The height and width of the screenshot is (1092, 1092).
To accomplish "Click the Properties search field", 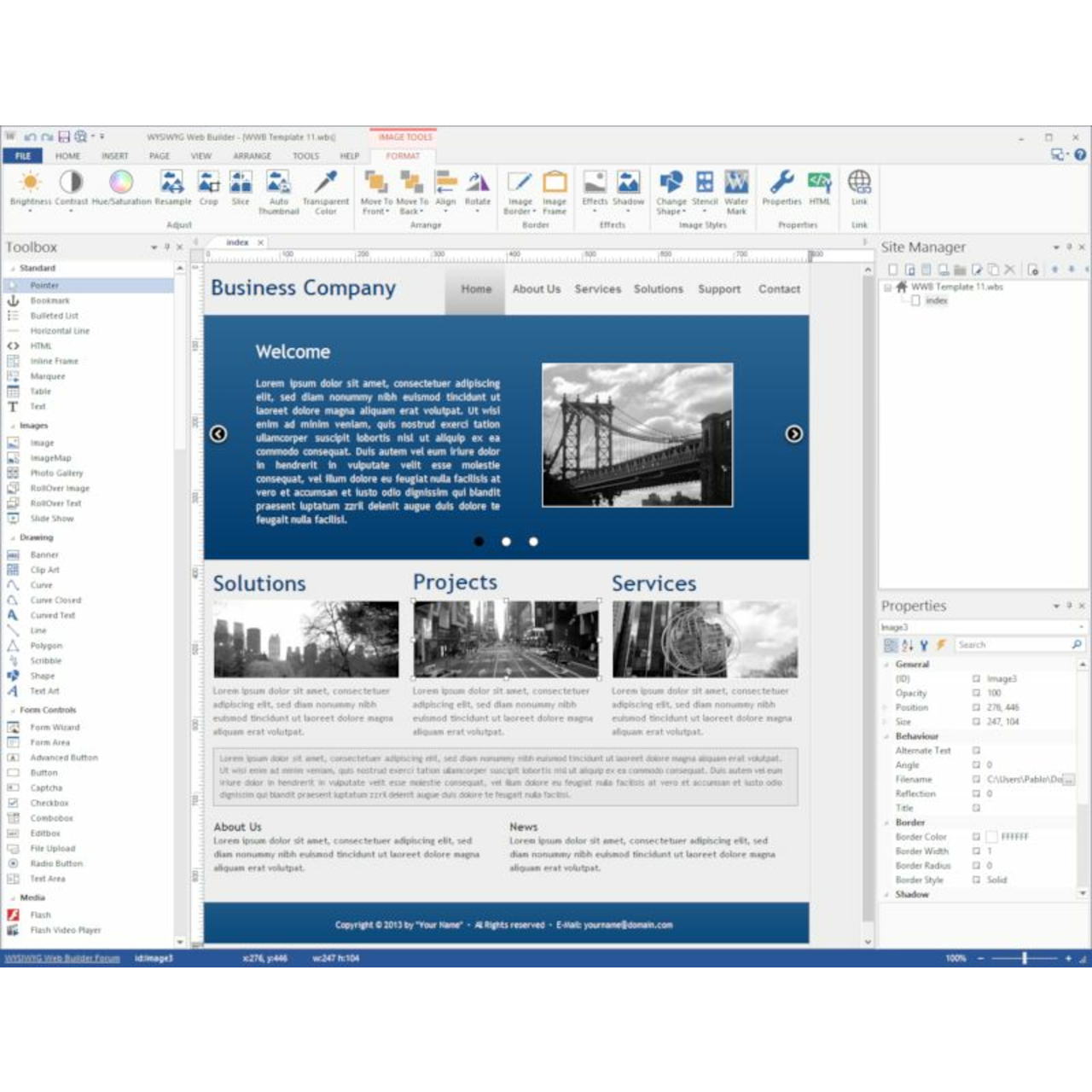I will click(1012, 645).
